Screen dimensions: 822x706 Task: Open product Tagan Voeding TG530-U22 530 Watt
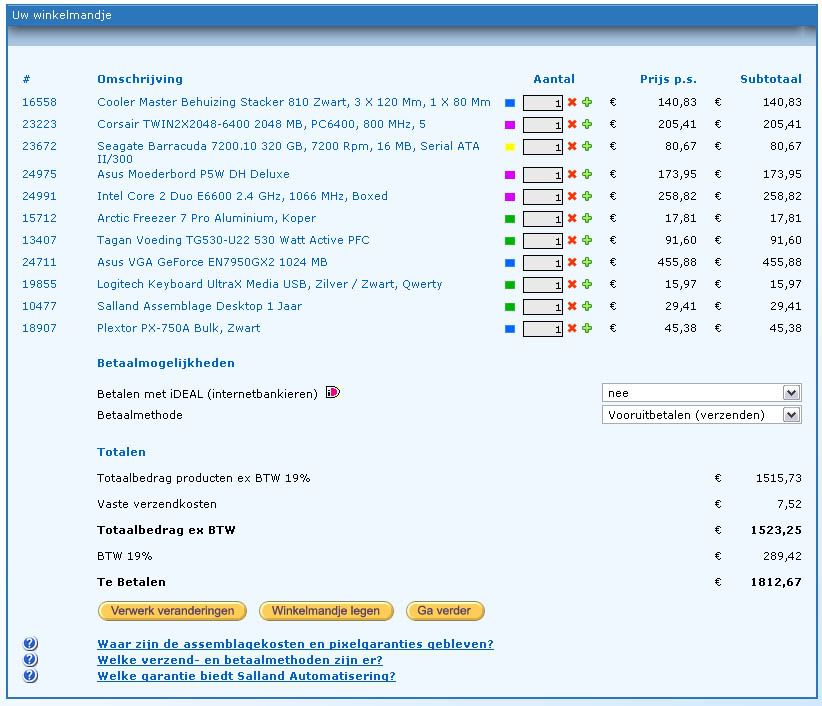tap(233, 240)
